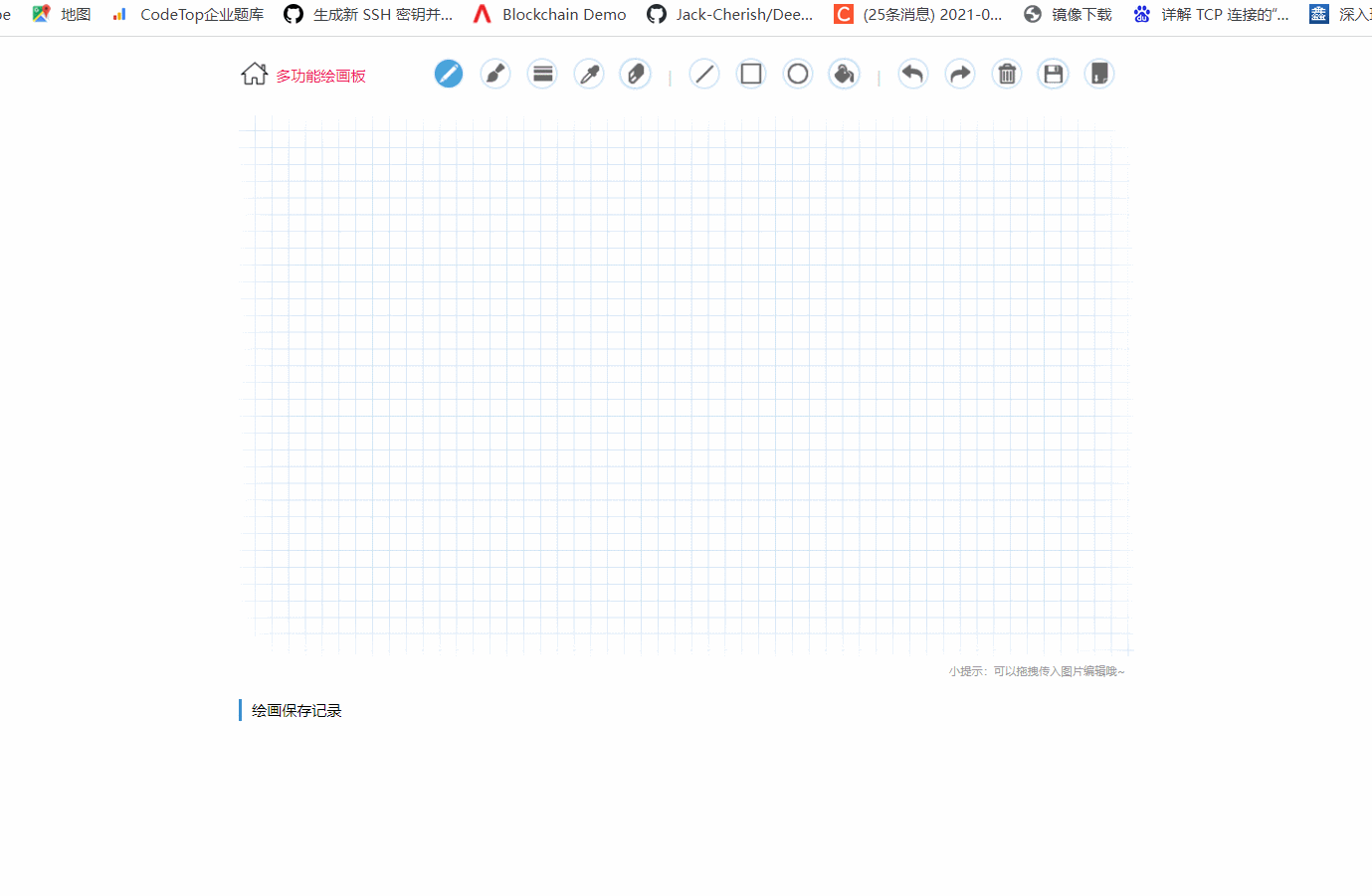The width and height of the screenshot is (1372, 896).
Task: Select the pencil drawing tool
Action: click(449, 74)
